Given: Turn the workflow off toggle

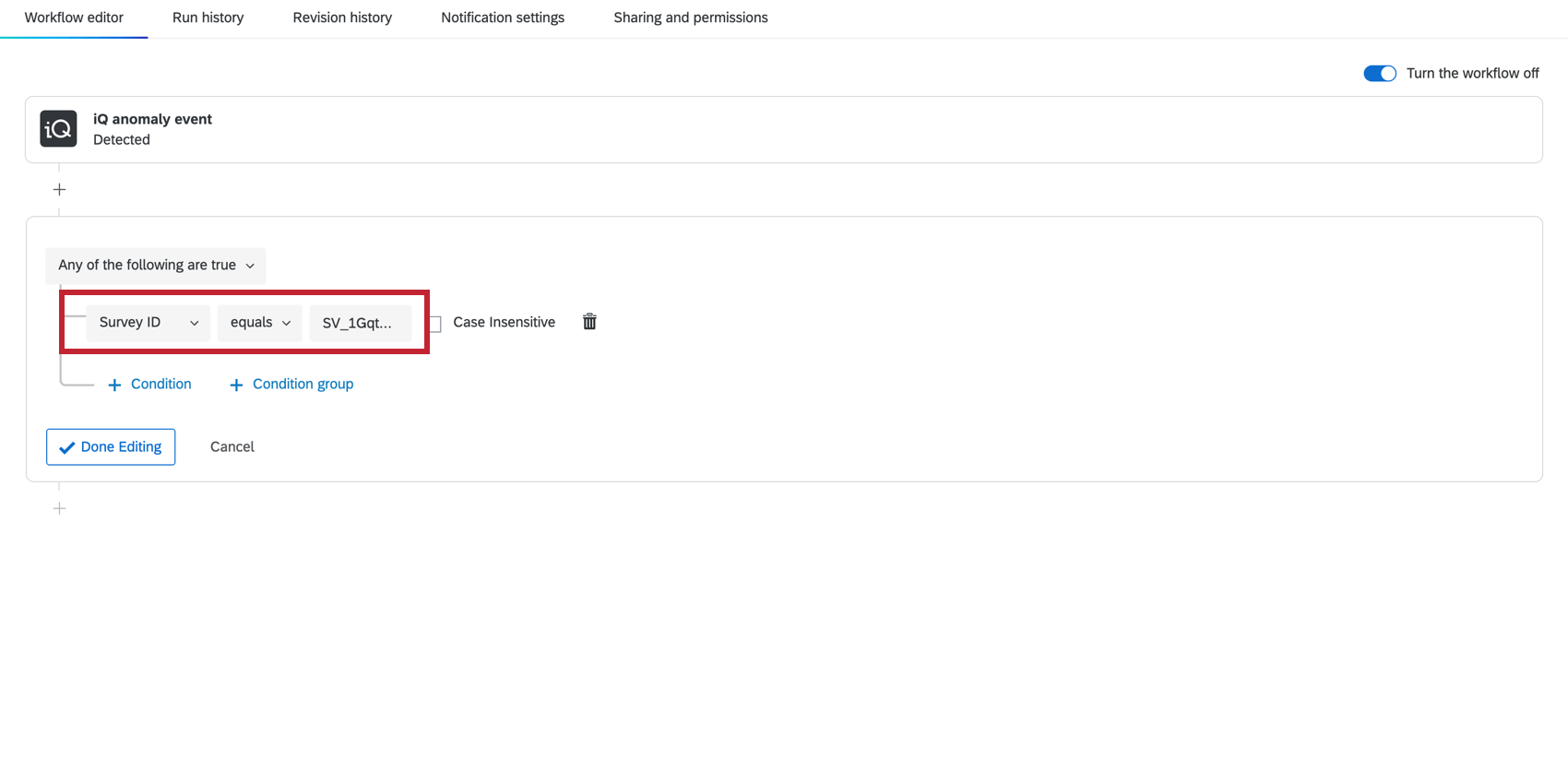Looking at the screenshot, I should [1380, 74].
